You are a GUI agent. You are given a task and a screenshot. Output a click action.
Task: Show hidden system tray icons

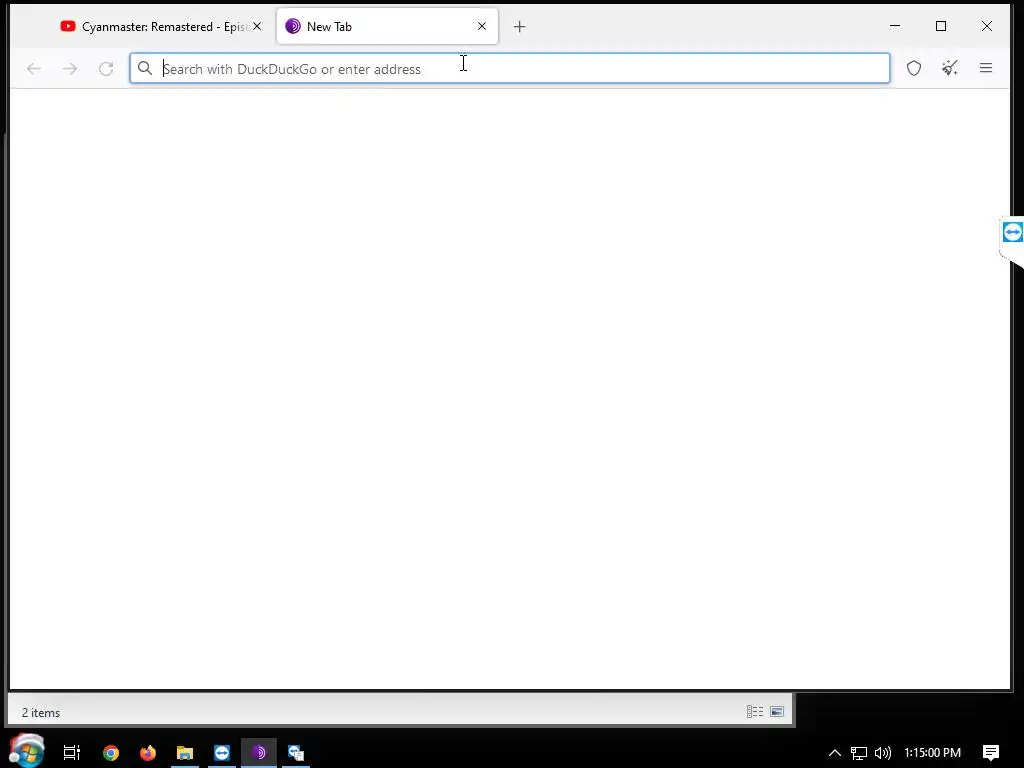click(835, 753)
